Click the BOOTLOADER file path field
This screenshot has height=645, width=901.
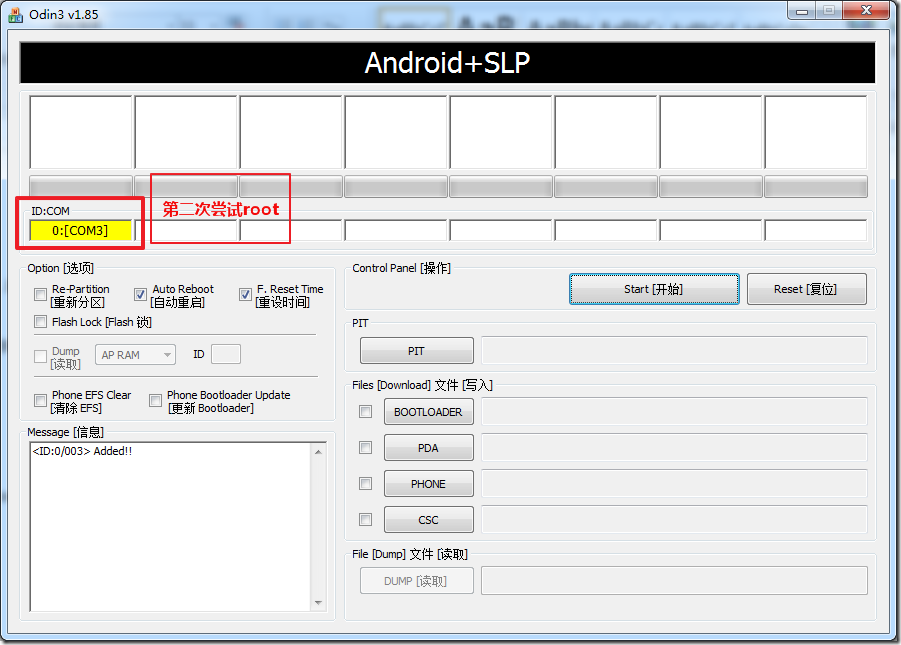click(x=674, y=412)
